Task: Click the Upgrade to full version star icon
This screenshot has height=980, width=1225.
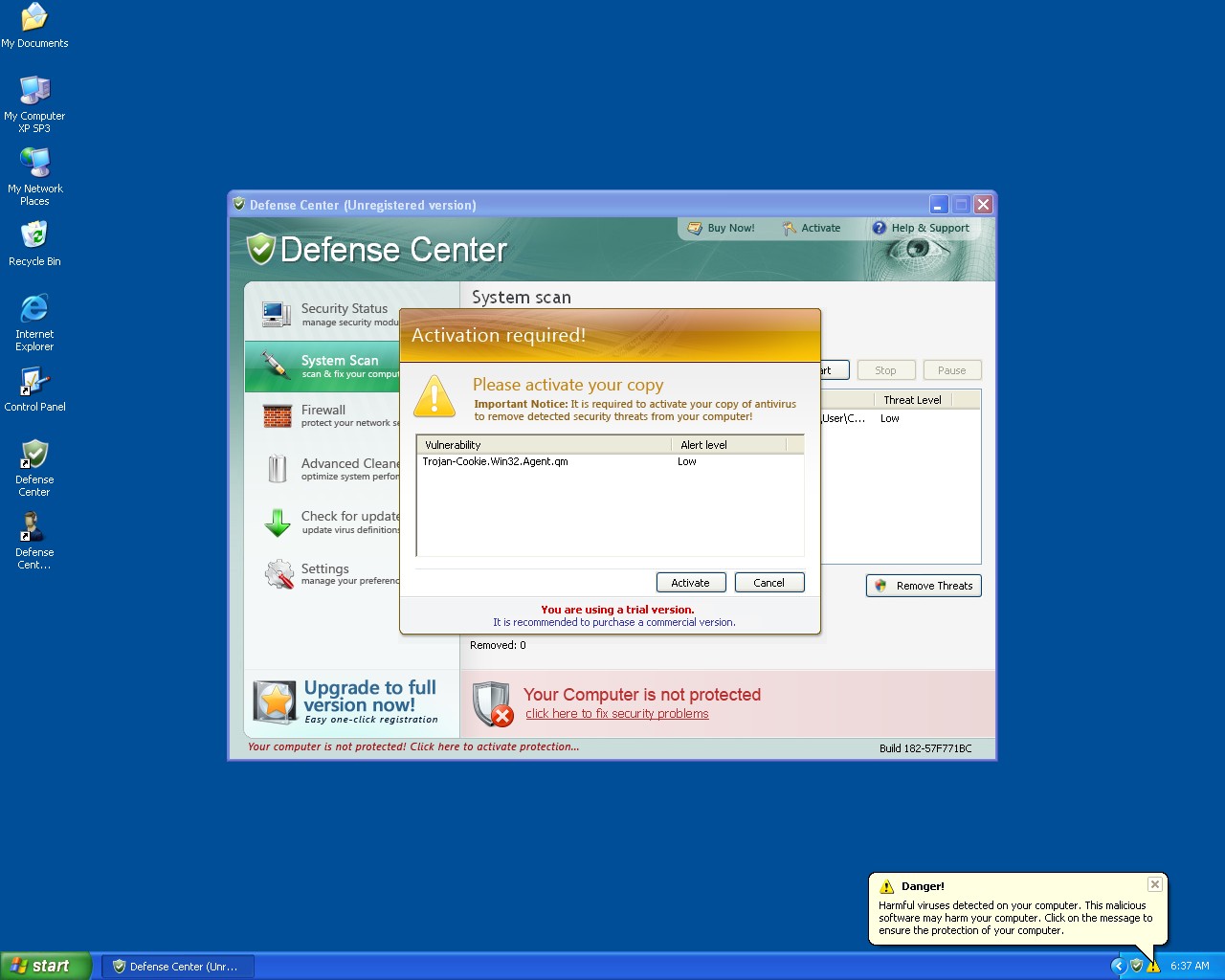Action: pos(275,702)
